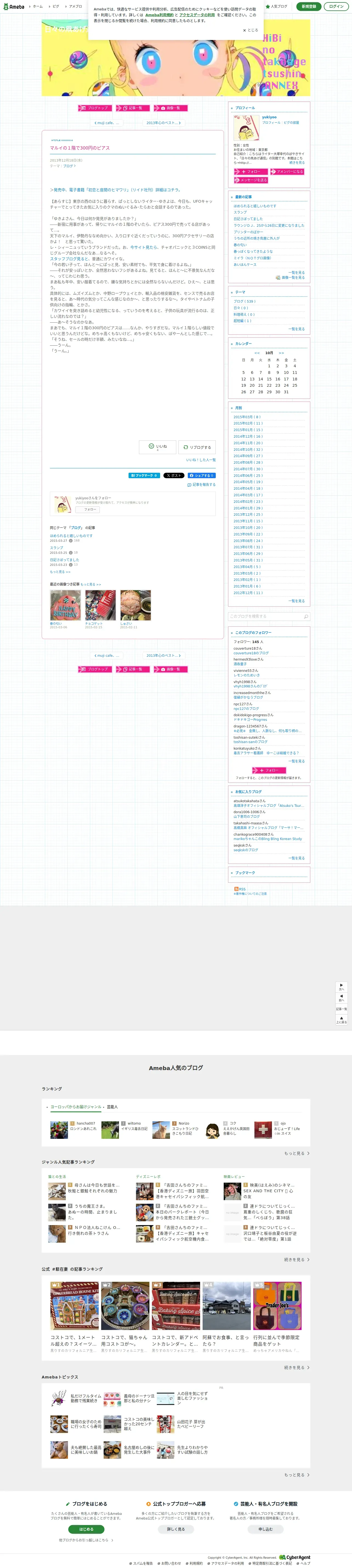
Task: Open the Ameba logo home link
Action: pyautogui.click(x=13, y=6)
